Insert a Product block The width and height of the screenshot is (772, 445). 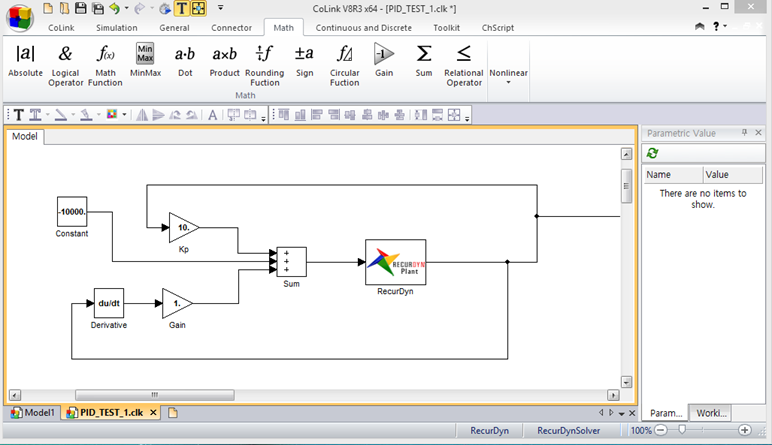[x=225, y=61]
